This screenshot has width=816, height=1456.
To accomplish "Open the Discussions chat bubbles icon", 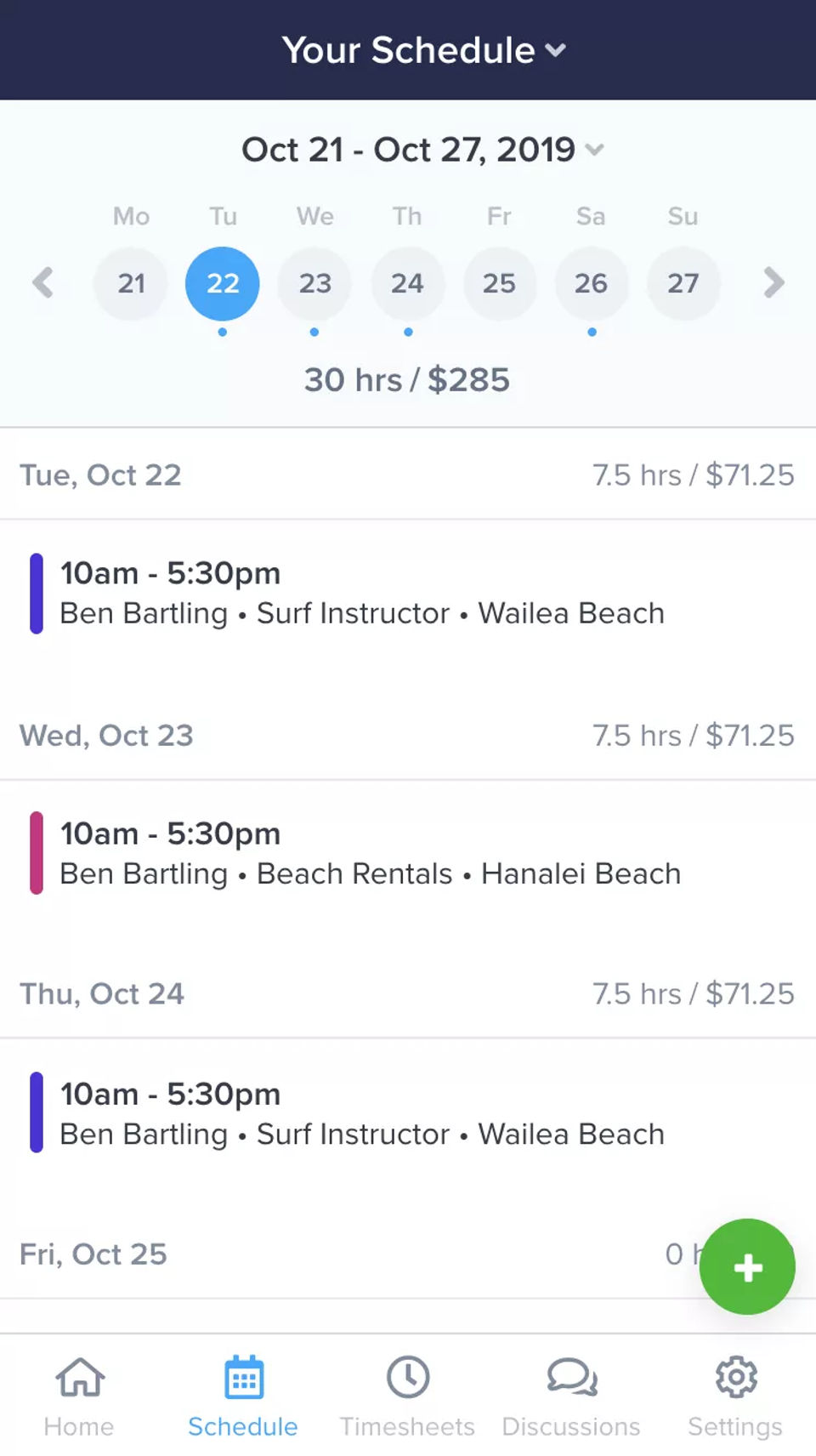I will tap(572, 1378).
